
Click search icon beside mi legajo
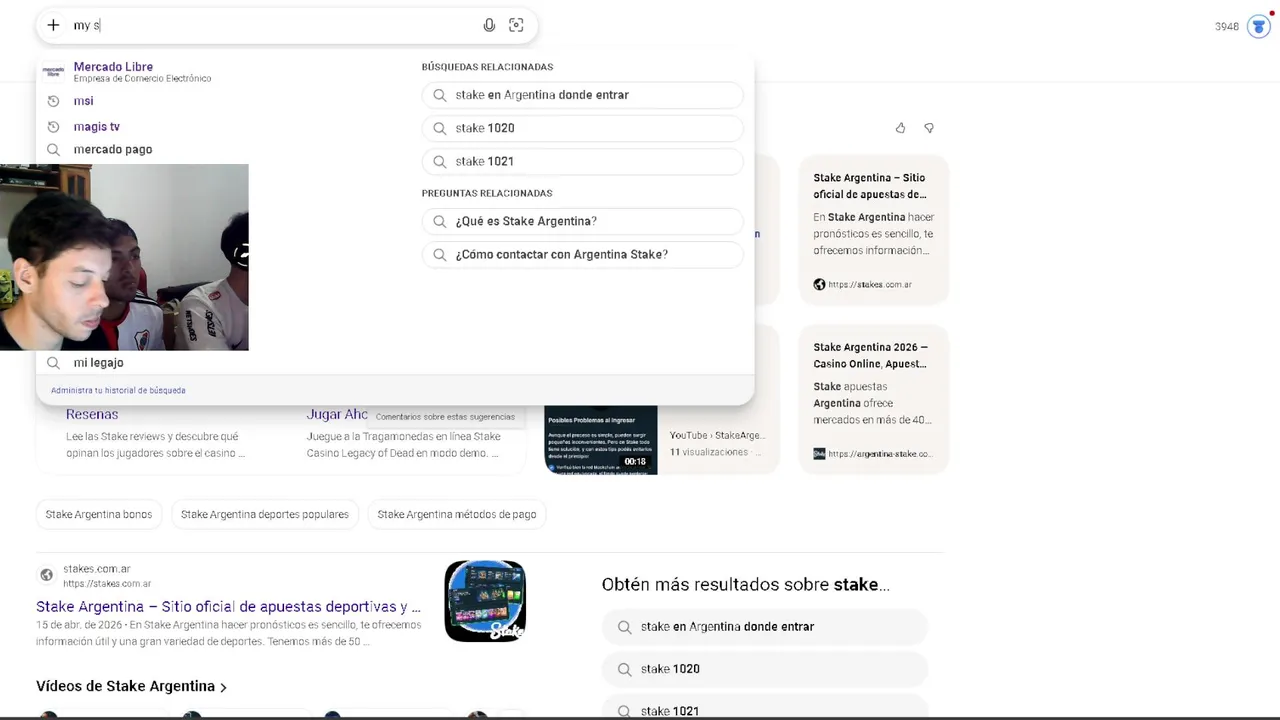pyautogui.click(x=54, y=363)
